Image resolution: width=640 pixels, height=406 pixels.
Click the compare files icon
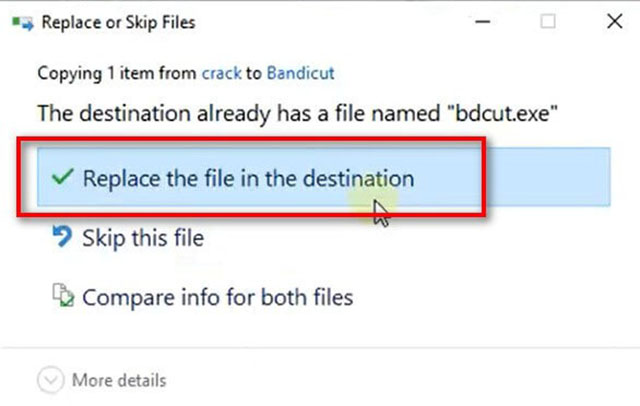[63, 295]
